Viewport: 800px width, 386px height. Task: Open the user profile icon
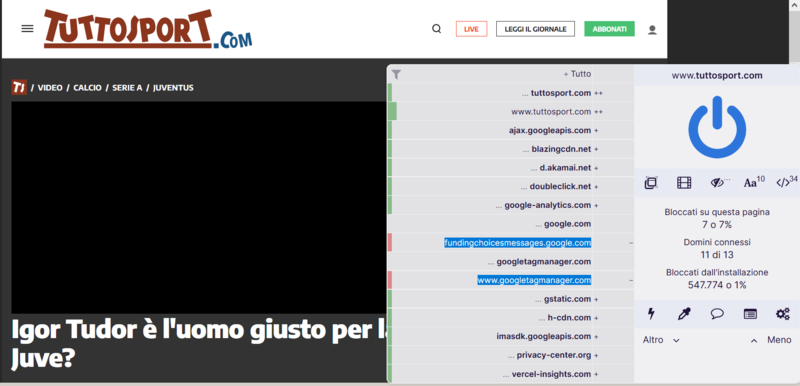tap(652, 30)
